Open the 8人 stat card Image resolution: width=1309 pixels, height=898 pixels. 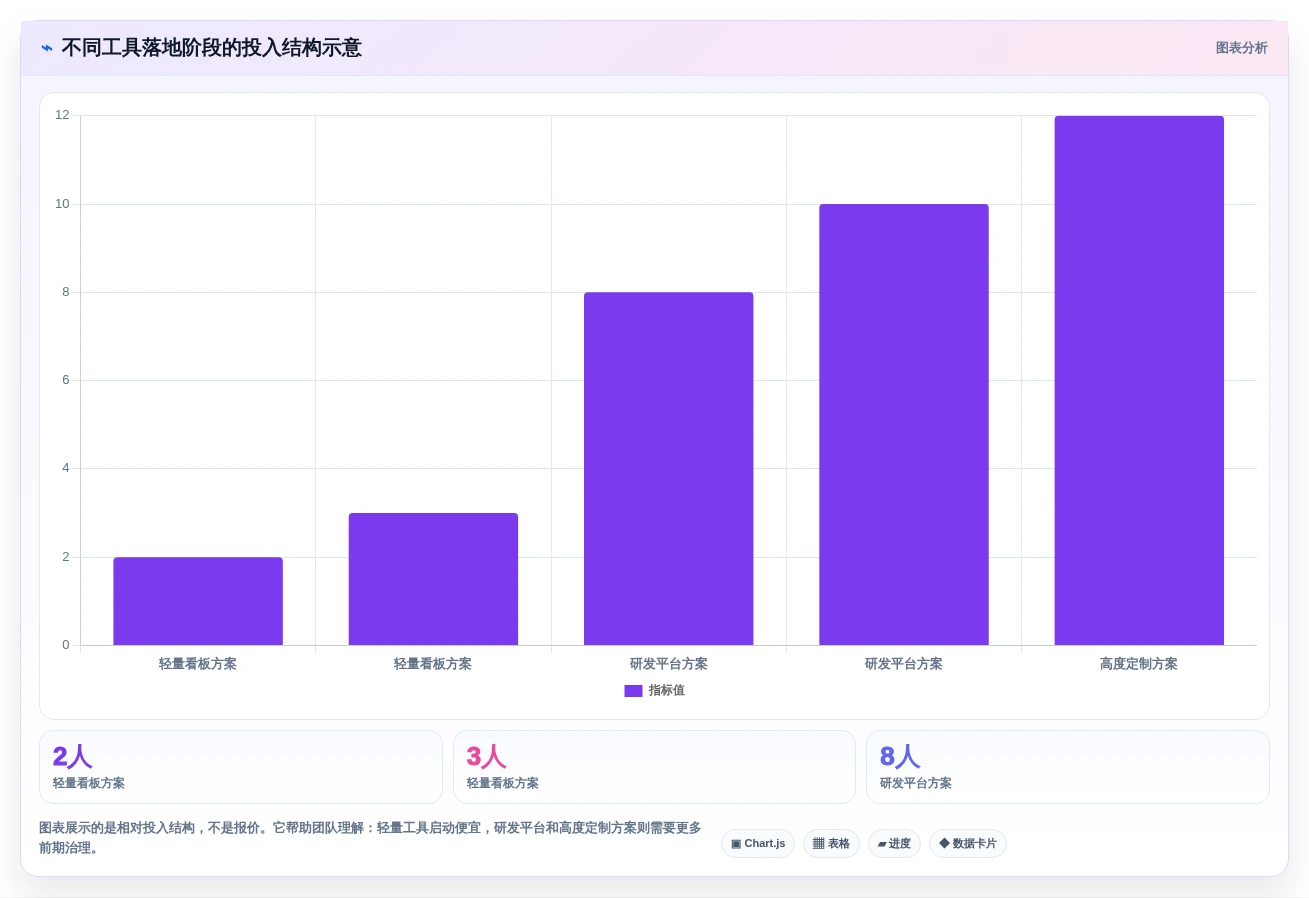(x=1068, y=767)
